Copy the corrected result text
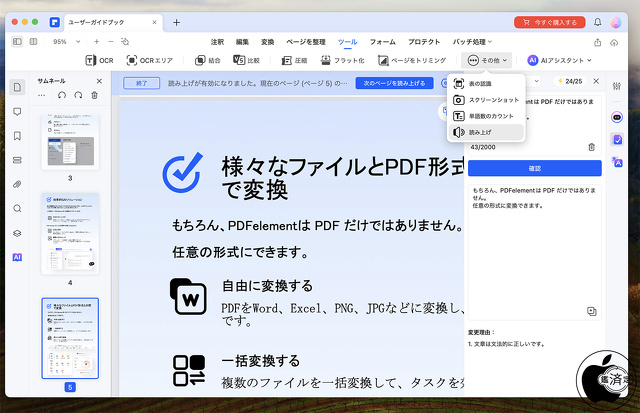Viewport: 640px width, 413px height. (x=591, y=311)
